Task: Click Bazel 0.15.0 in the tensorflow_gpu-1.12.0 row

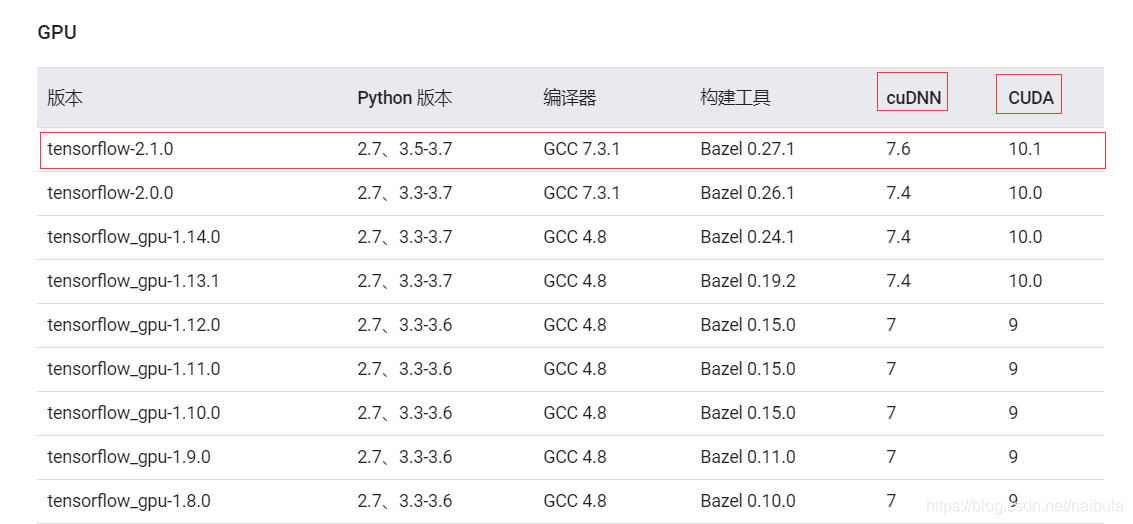Action: (748, 325)
